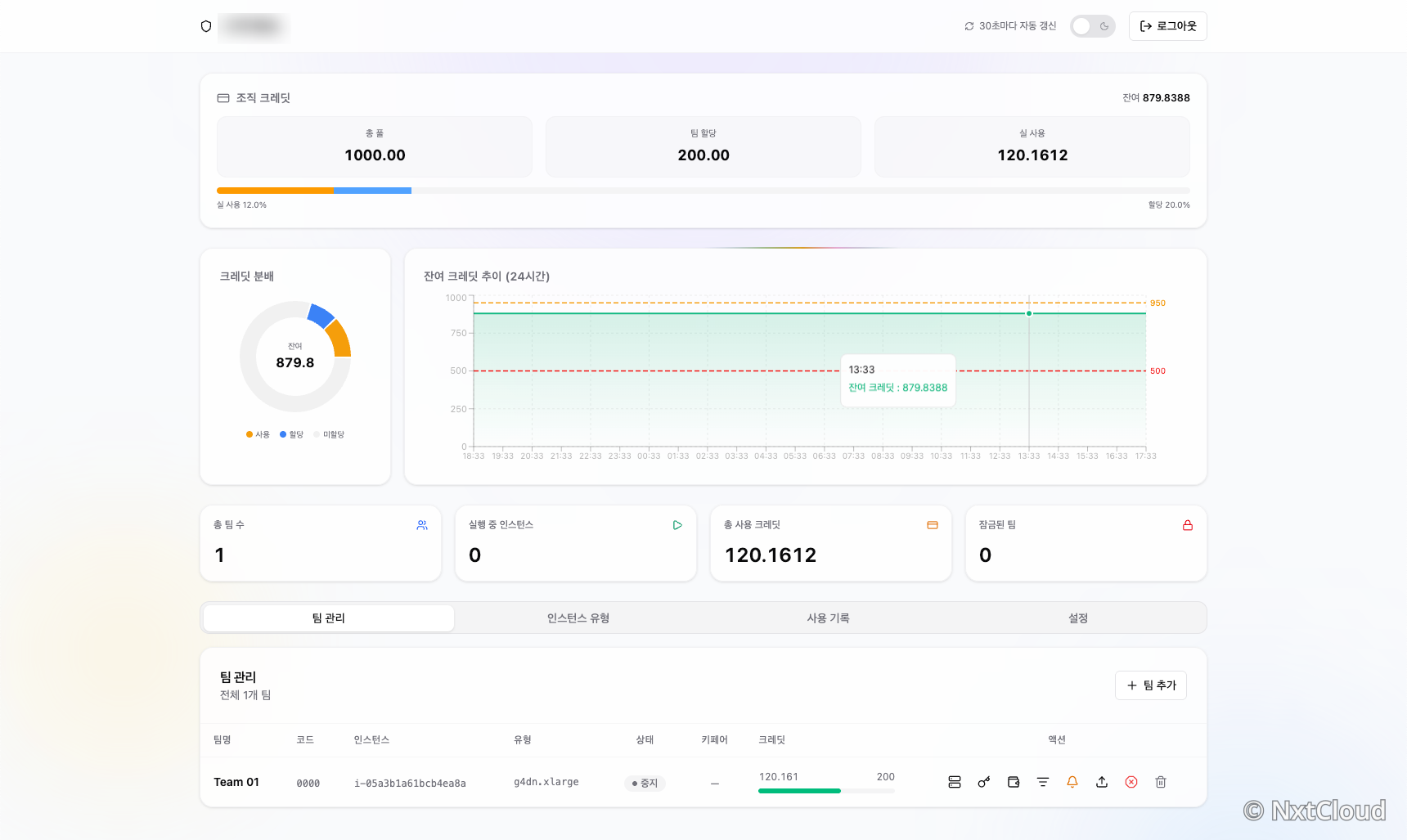Click the 잔여 크레딧 추이 (24시간) chart title
Image resolution: width=1407 pixels, height=840 pixels.
pos(487,276)
